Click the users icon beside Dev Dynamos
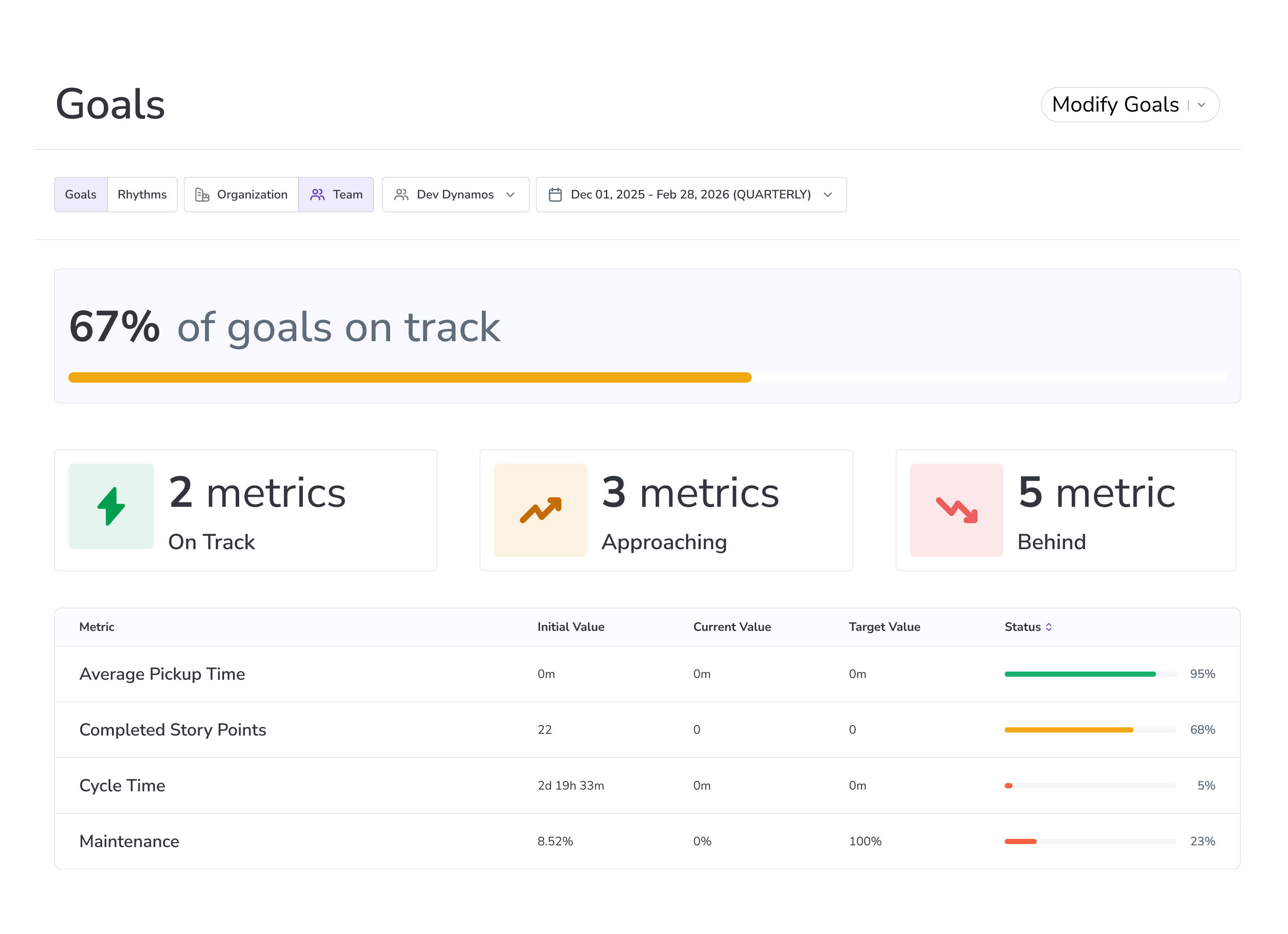The width and height of the screenshot is (1288, 934). tap(401, 195)
